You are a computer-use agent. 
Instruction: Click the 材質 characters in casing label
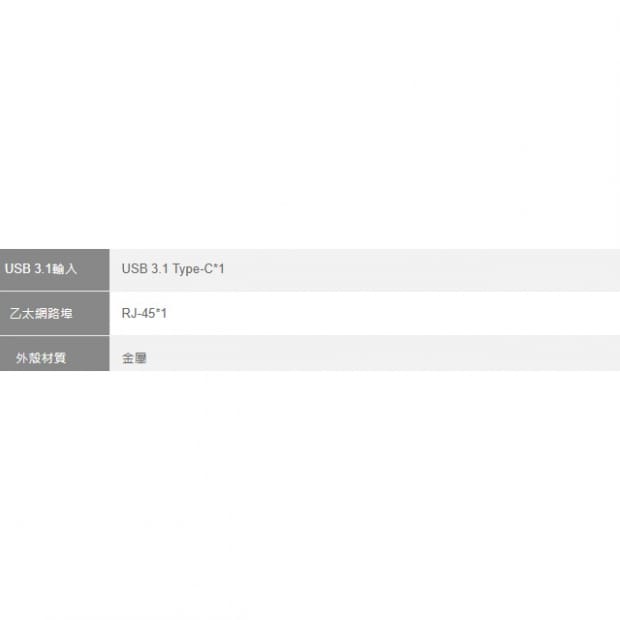[x=53, y=358]
